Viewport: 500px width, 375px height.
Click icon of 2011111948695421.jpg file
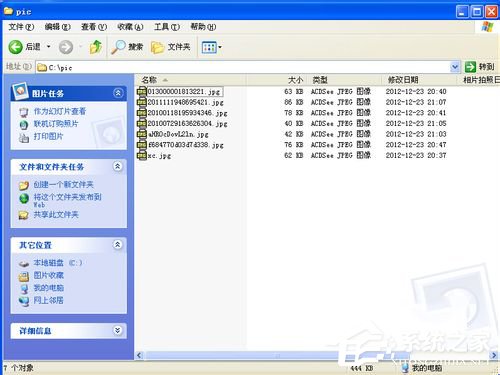[142, 102]
